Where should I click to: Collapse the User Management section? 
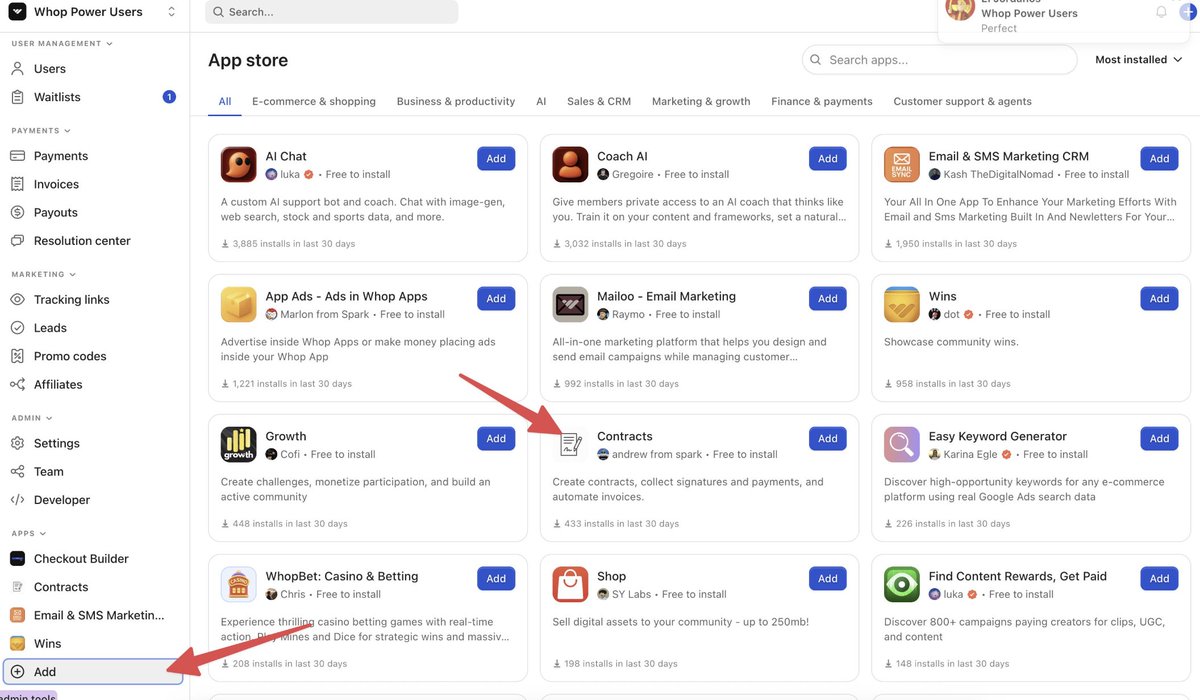[61, 44]
